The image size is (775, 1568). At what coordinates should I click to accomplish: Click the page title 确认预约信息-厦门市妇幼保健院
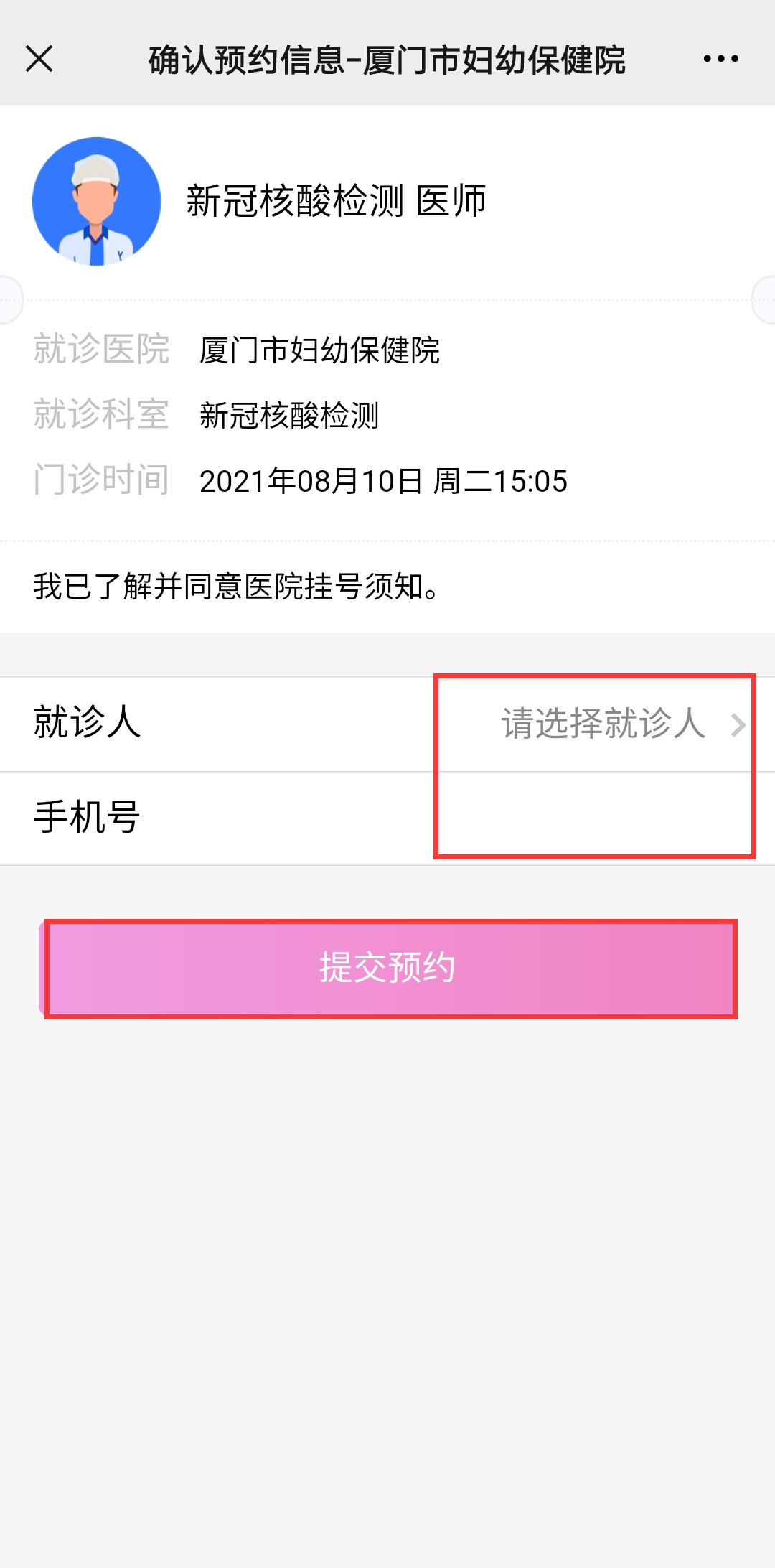point(387,60)
